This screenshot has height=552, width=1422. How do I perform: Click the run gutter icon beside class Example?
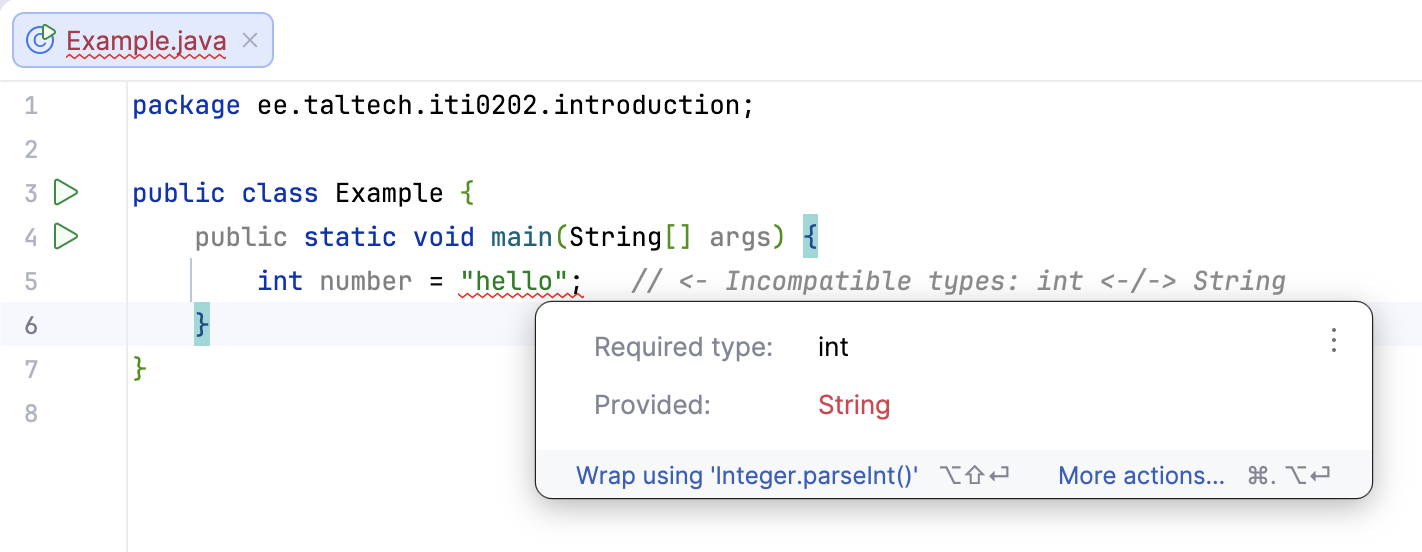point(66,192)
